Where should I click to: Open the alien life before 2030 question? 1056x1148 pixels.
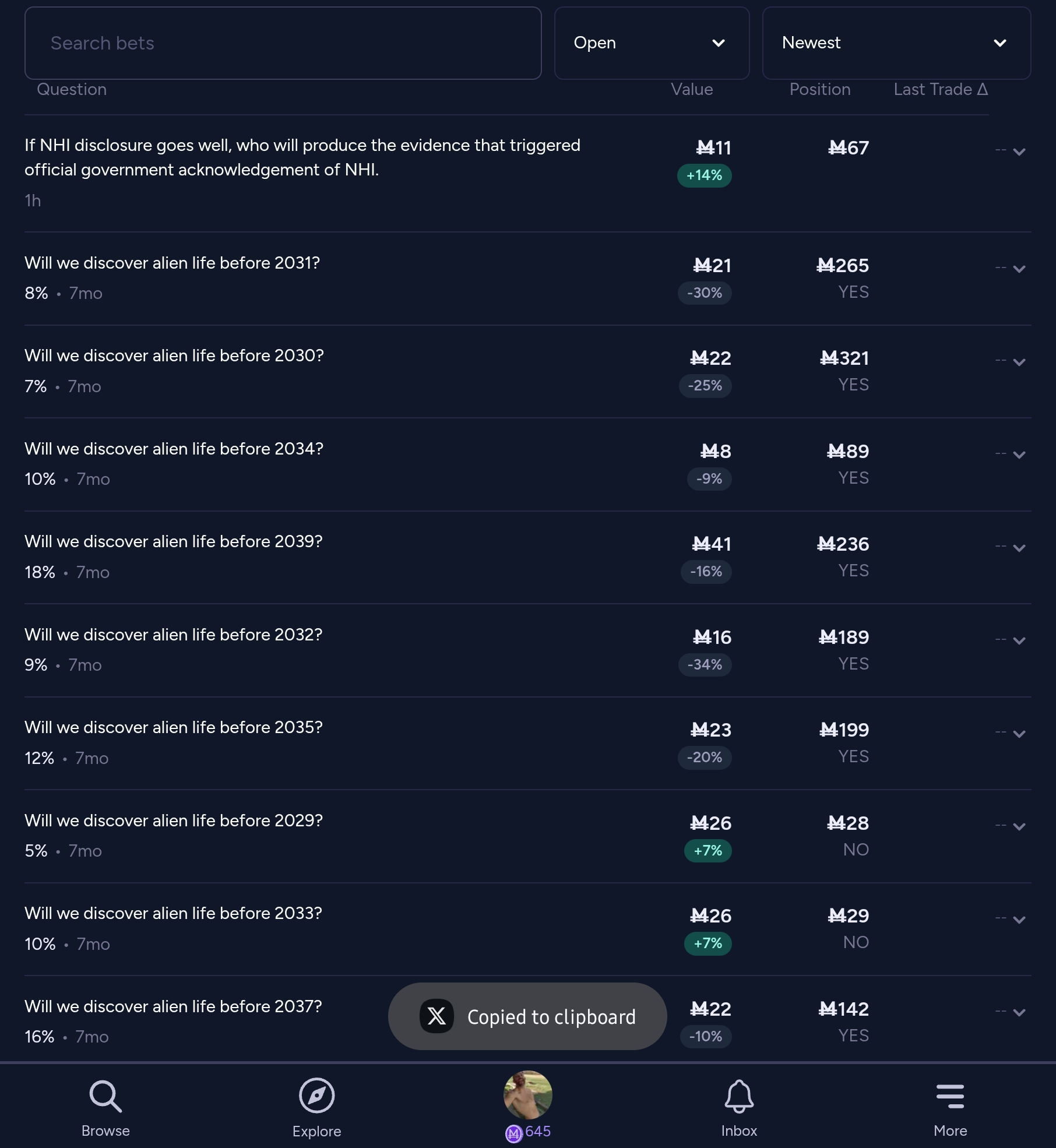coord(174,355)
